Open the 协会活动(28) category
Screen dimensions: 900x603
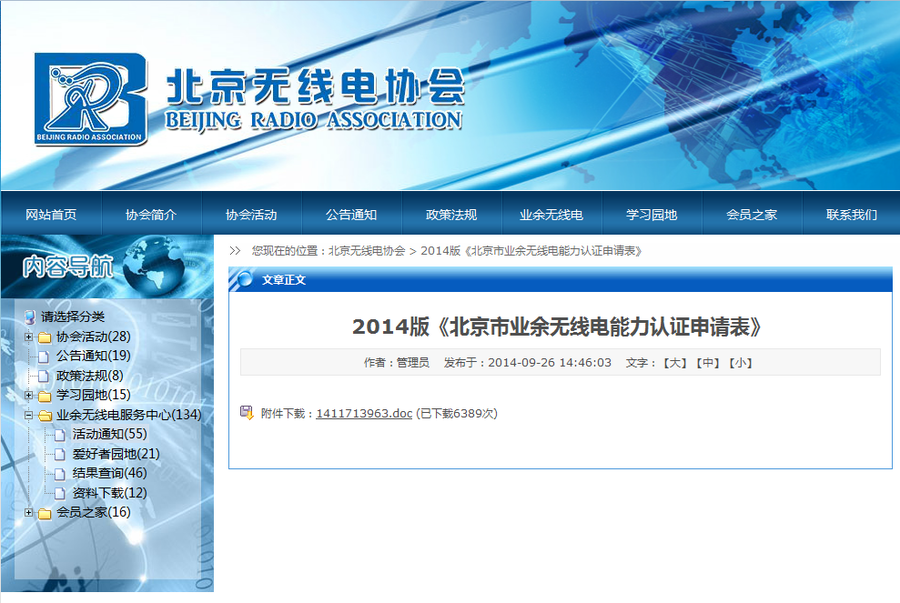click(93, 337)
